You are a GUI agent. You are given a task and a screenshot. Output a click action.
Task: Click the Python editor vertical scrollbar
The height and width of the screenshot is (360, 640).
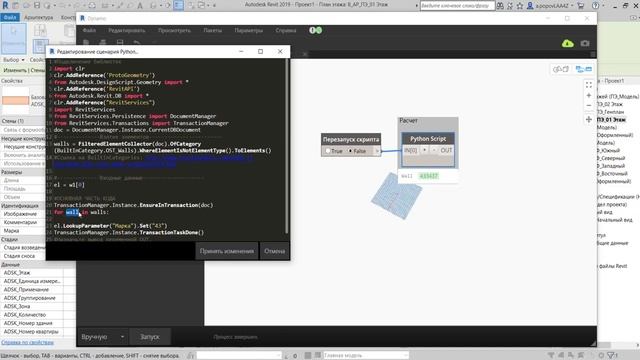287,146
